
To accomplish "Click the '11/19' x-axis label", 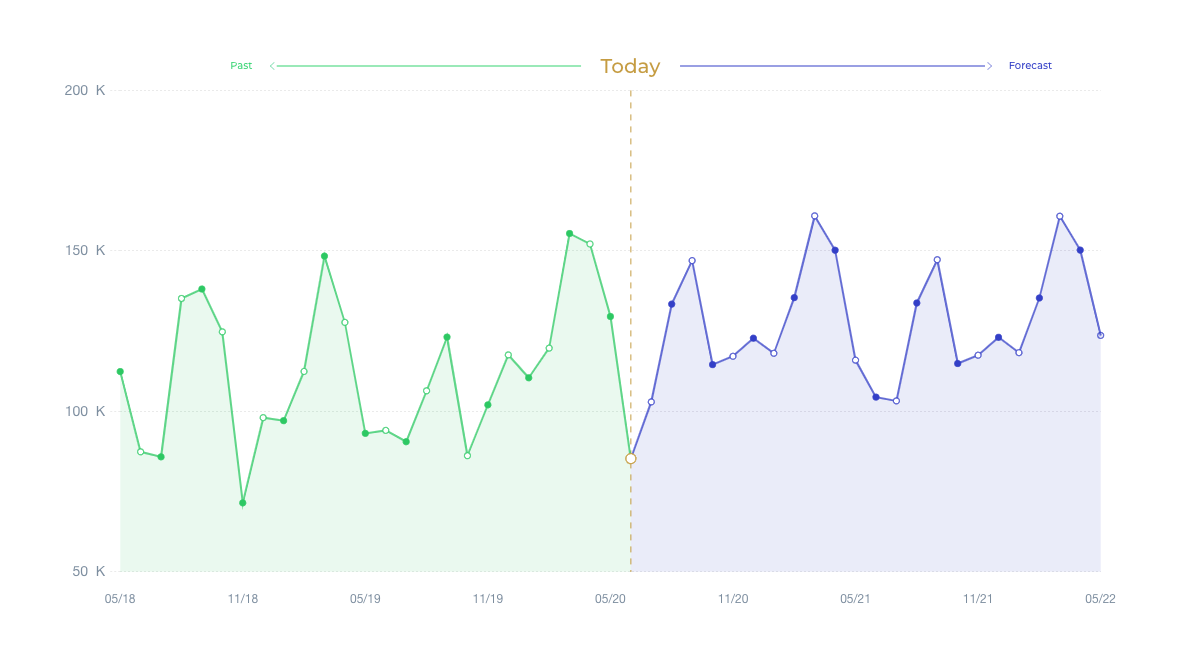I will coord(488,599).
